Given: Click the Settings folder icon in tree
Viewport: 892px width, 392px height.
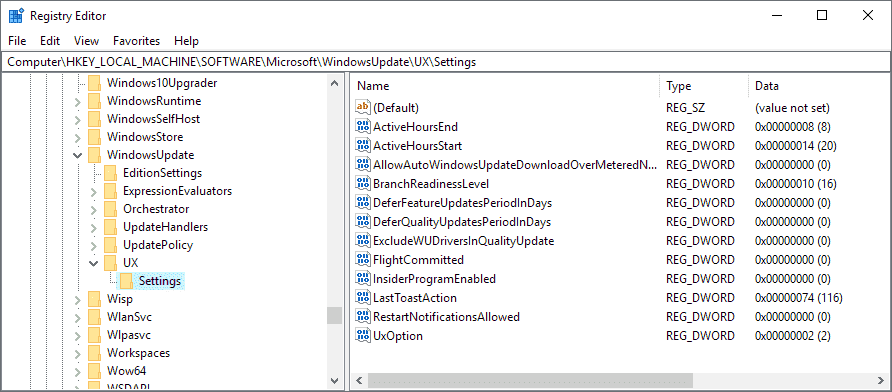Looking at the screenshot, I should (126, 280).
